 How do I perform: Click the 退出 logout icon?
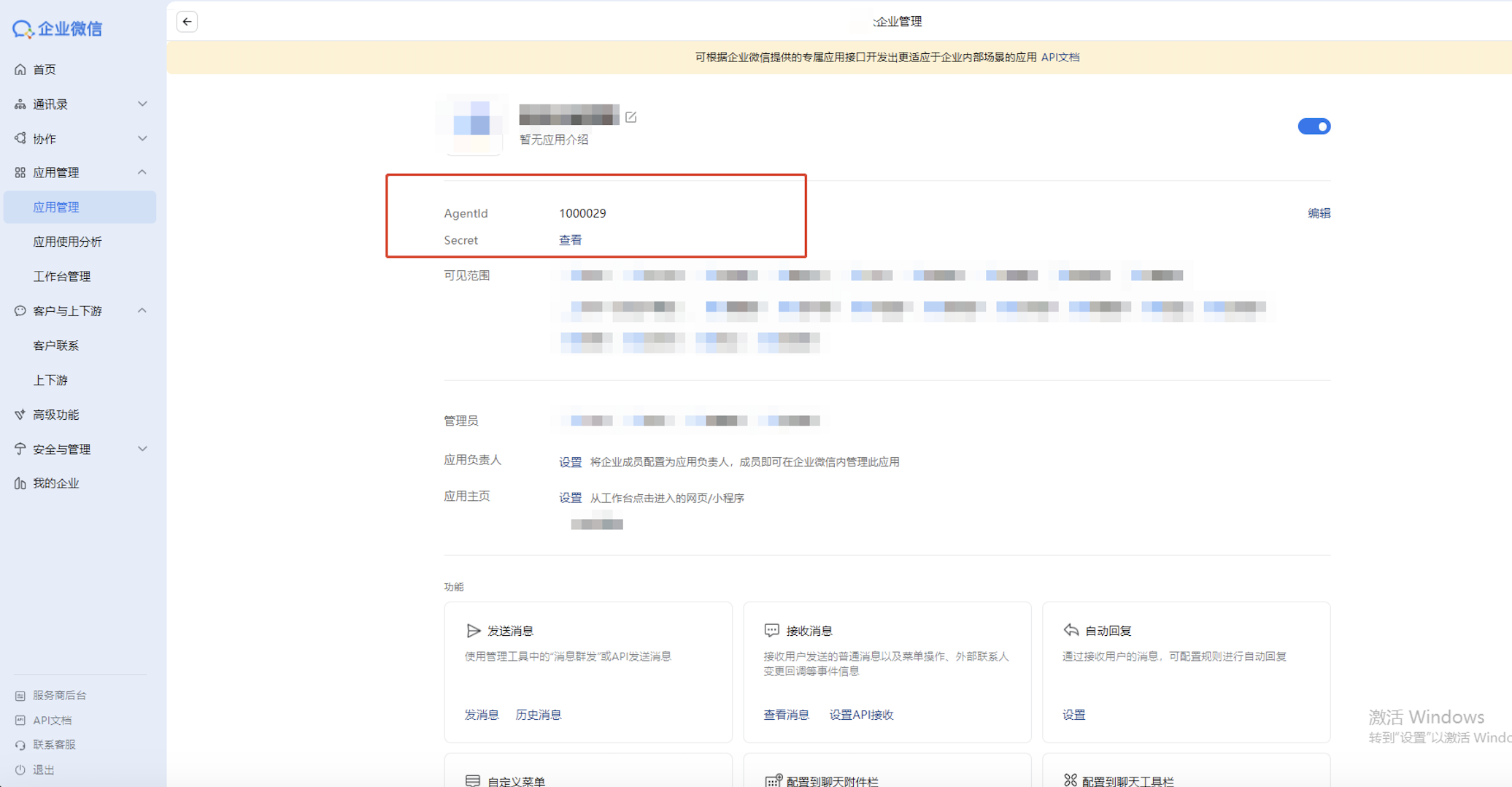click(20, 769)
